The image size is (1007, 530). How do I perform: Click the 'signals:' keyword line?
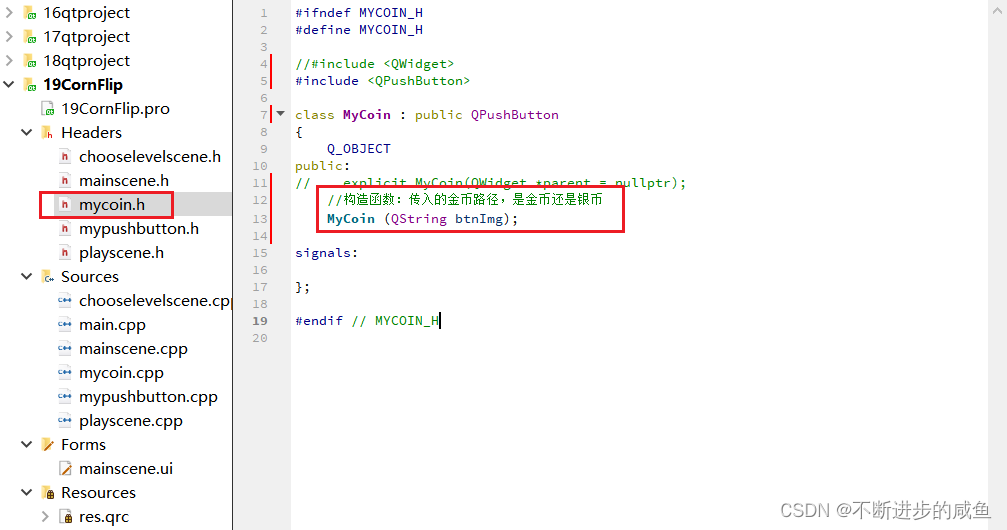pyautogui.click(x=326, y=253)
